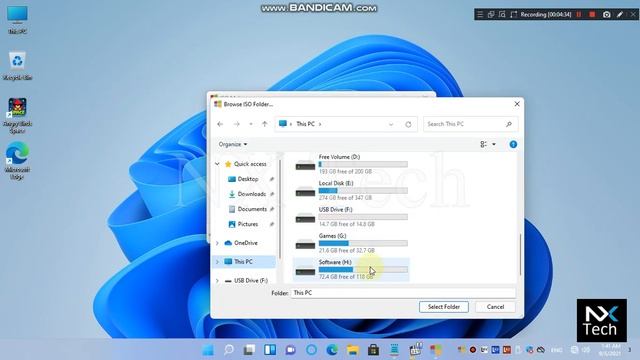Image resolution: width=640 pixels, height=360 pixels.
Task: Click the Games (G:) drive icon
Action: point(305,245)
